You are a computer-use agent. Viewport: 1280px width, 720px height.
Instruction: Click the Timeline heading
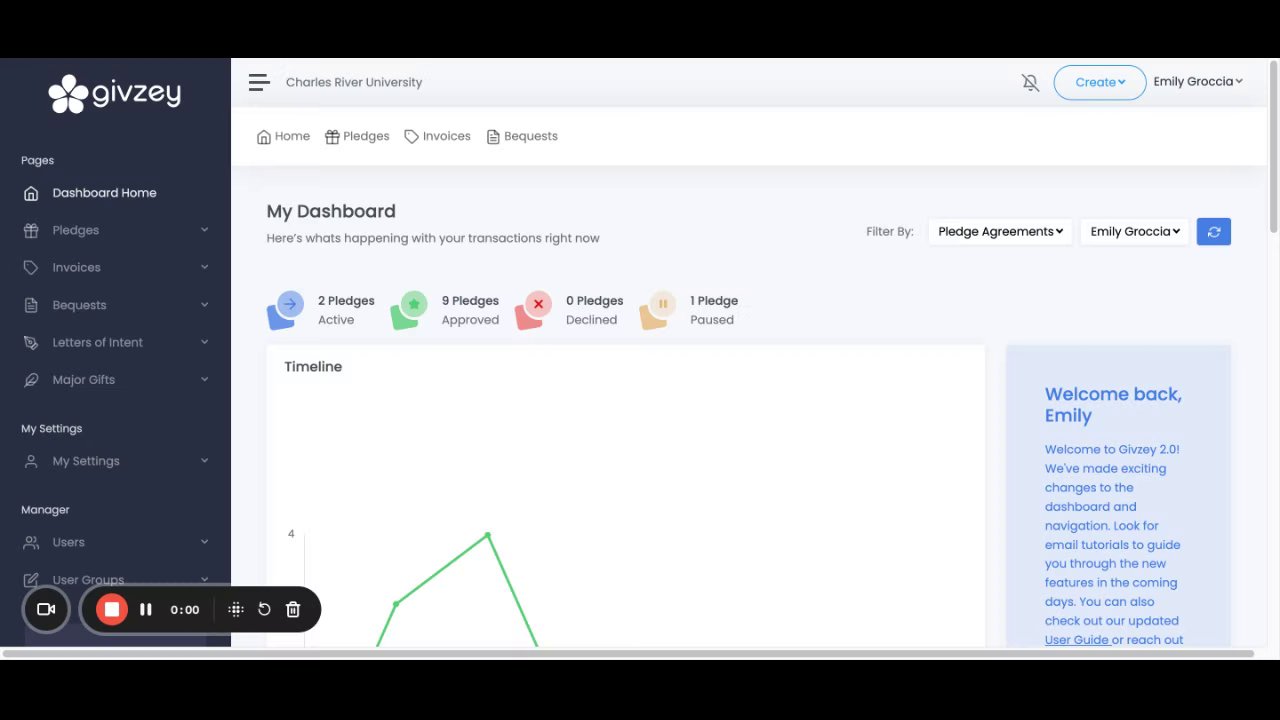tap(313, 367)
